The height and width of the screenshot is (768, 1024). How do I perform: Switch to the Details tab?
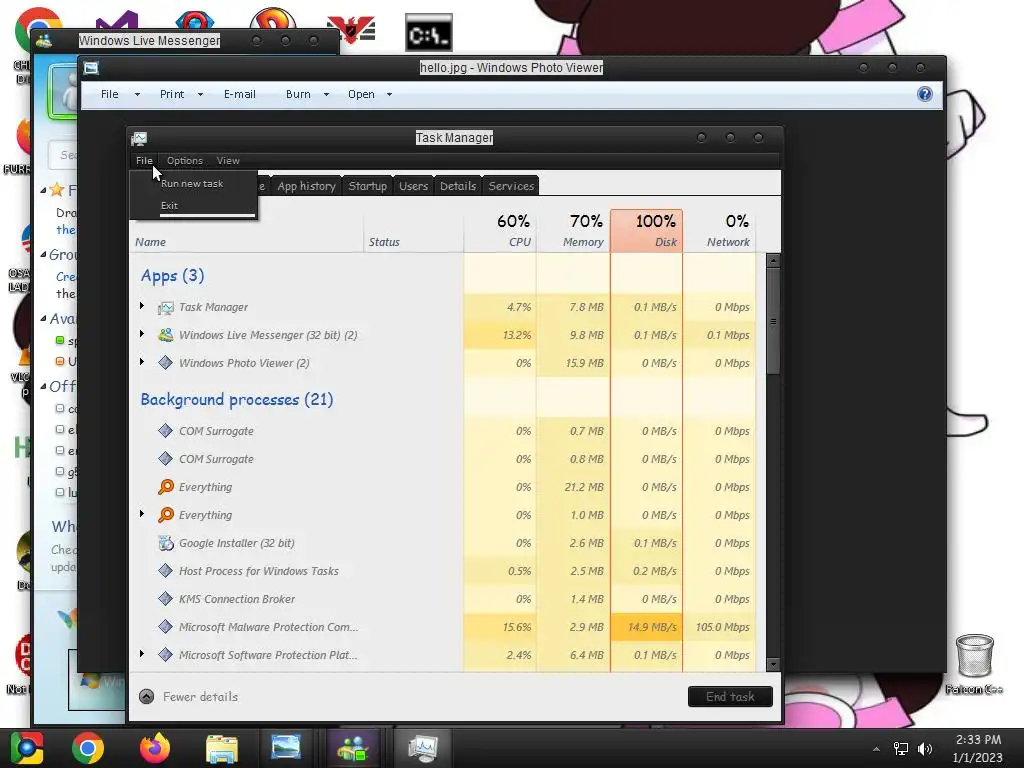tap(458, 186)
